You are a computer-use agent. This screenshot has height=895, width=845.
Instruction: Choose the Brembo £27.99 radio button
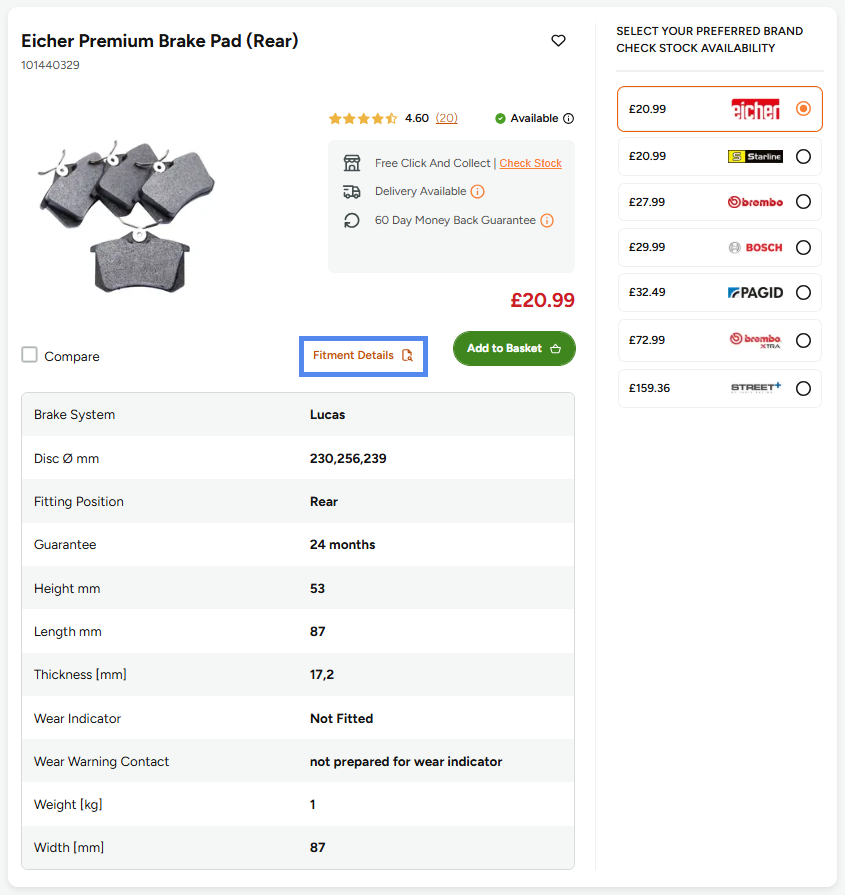tap(803, 201)
